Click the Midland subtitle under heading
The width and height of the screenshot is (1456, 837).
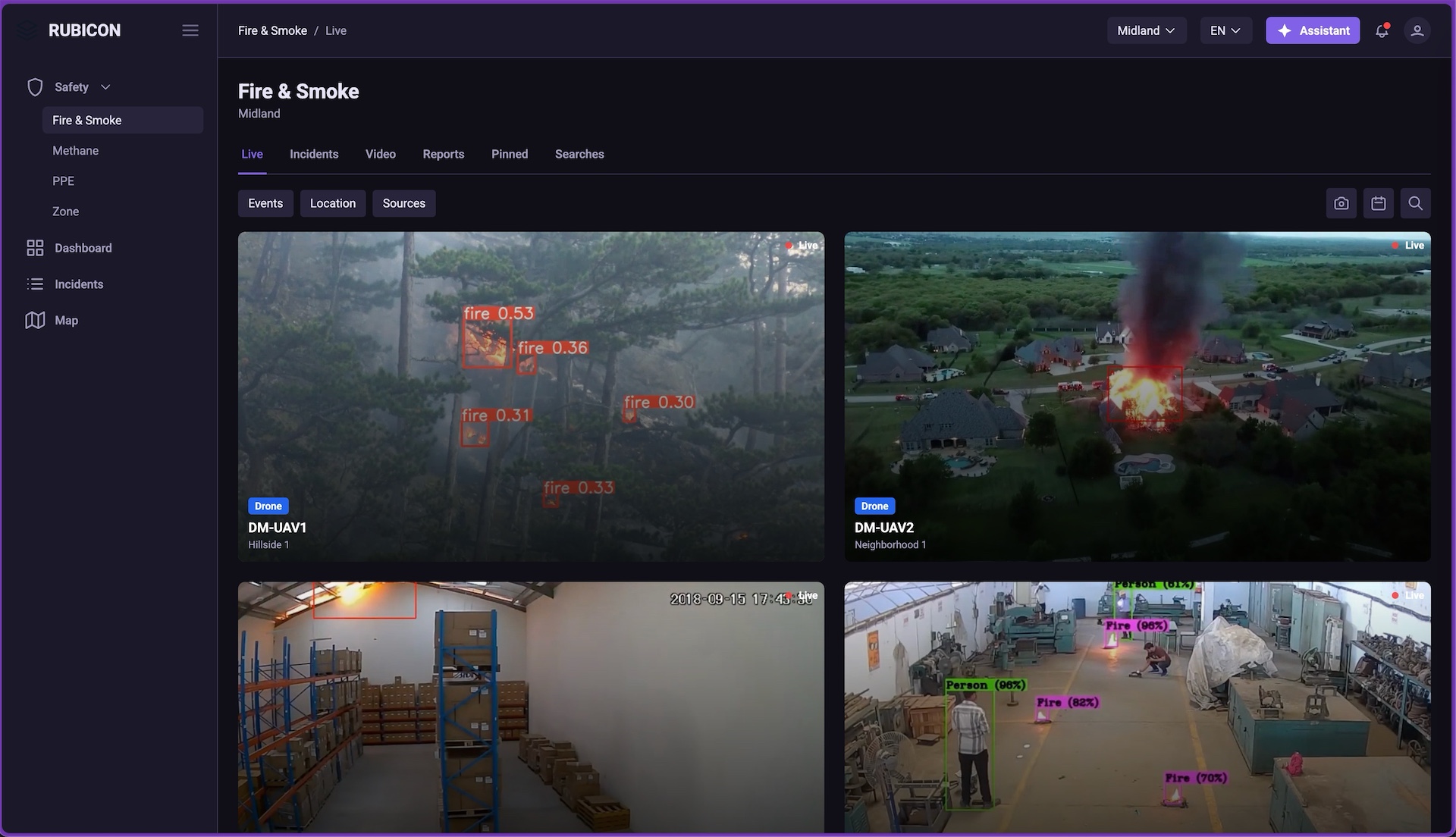pos(259,114)
